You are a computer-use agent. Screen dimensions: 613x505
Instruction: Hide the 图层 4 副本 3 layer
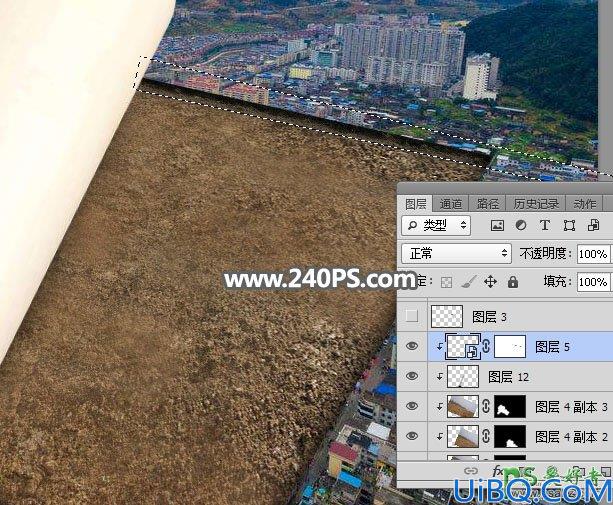412,406
